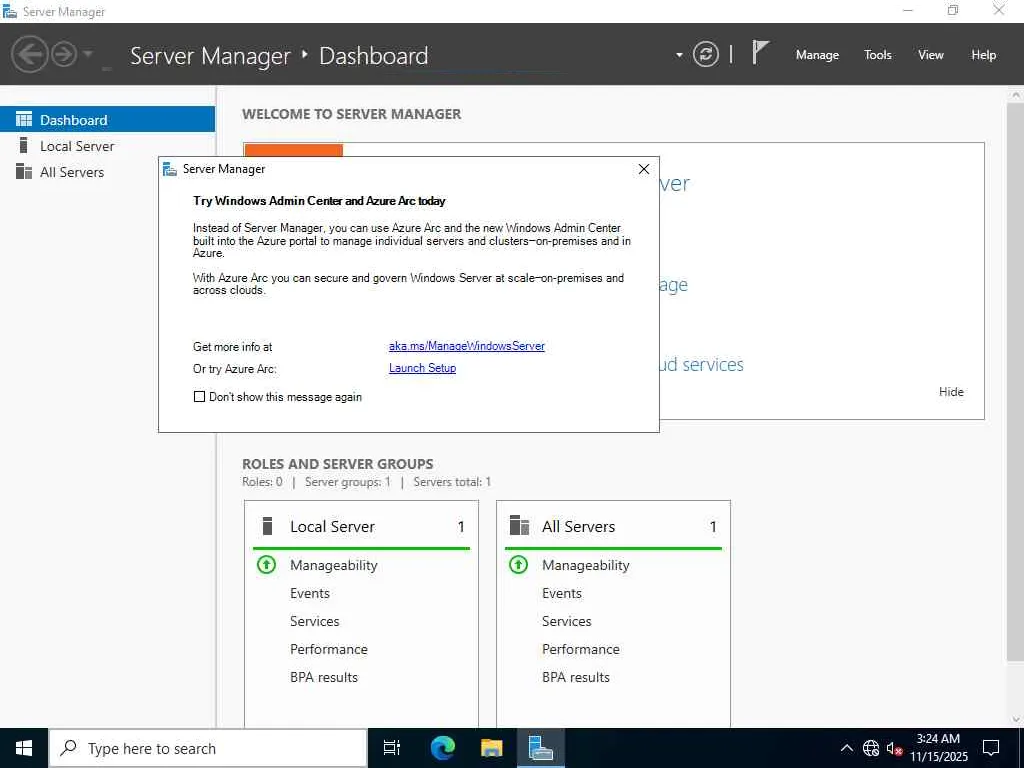The height and width of the screenshot is (768, 1024).
Task: Click Hide in the welcome tile
Action: pyautogui.click(x=951, y=392)
